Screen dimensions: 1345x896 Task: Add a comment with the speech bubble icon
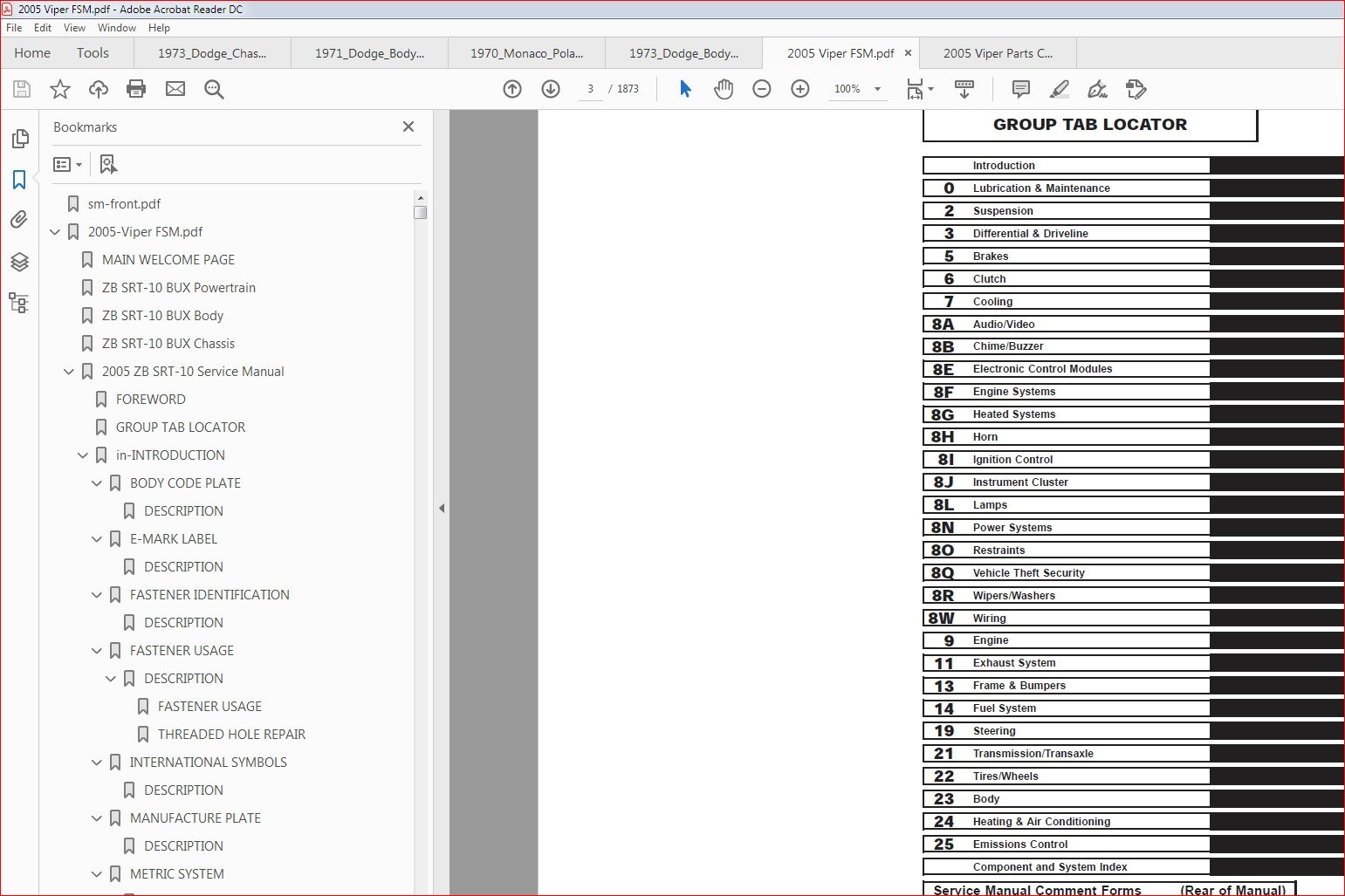coord(1020,89)
